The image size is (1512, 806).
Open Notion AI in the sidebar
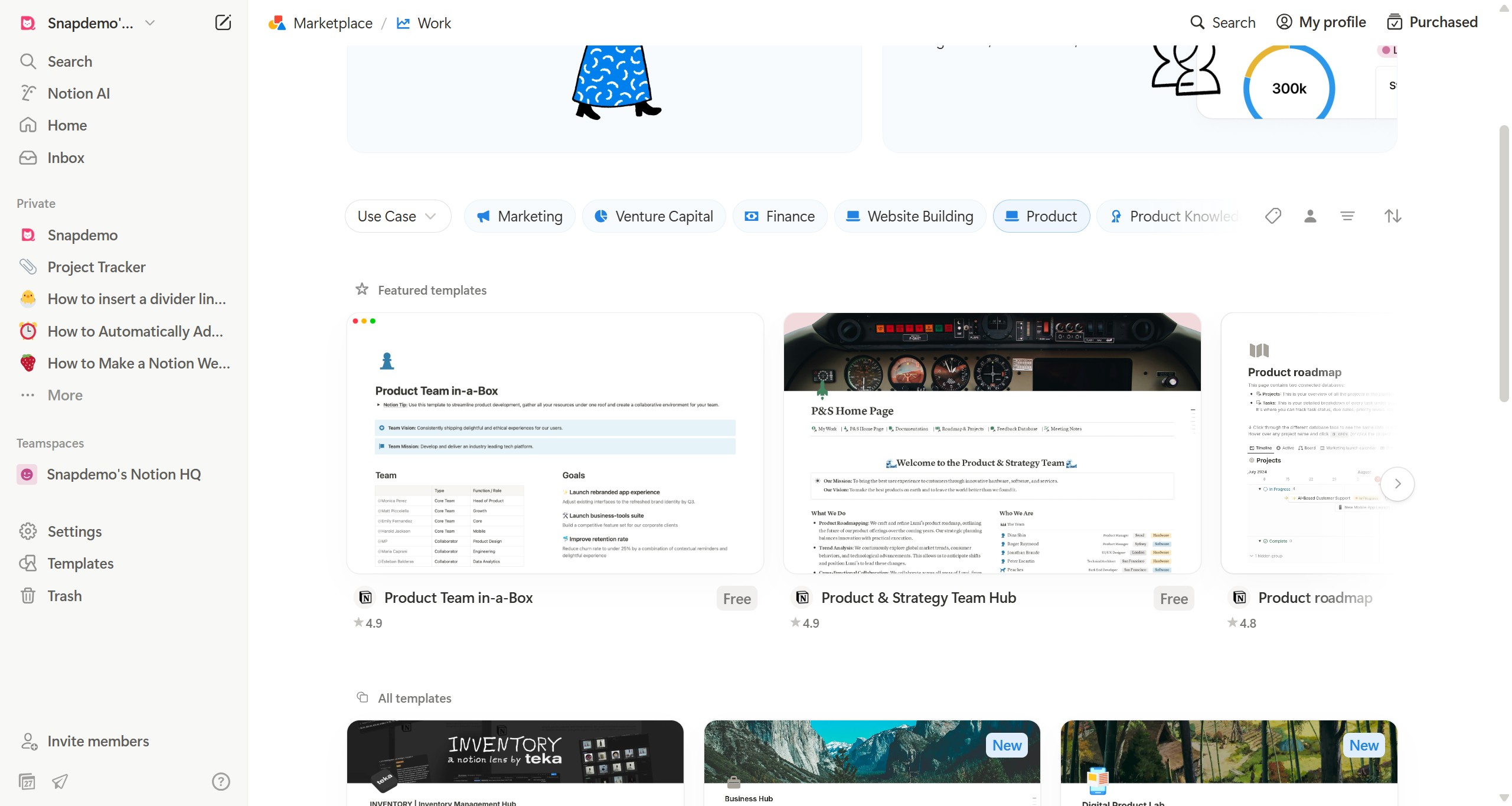point(124,93)
